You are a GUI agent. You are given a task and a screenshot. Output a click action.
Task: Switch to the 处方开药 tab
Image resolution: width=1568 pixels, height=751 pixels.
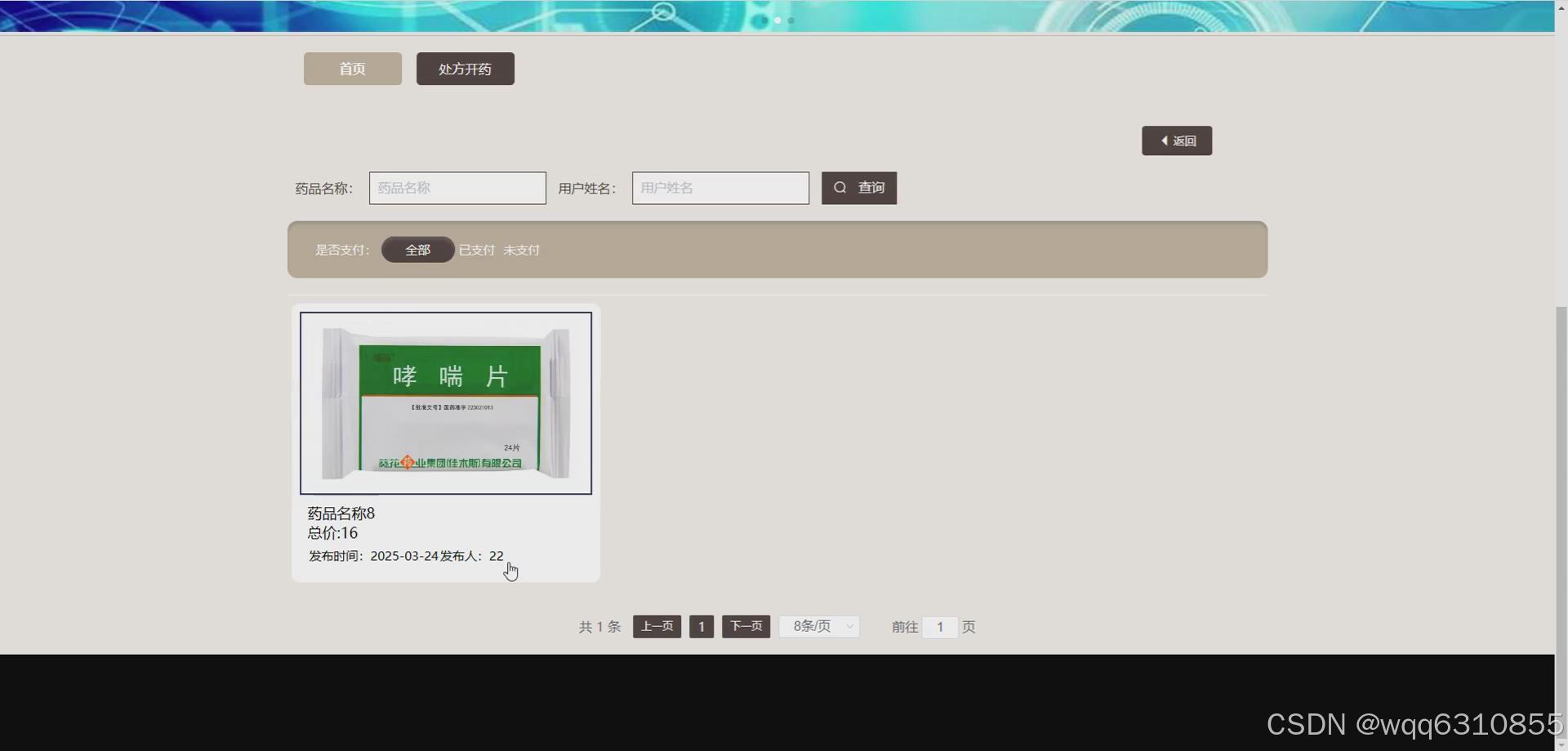tap(465, 69)
